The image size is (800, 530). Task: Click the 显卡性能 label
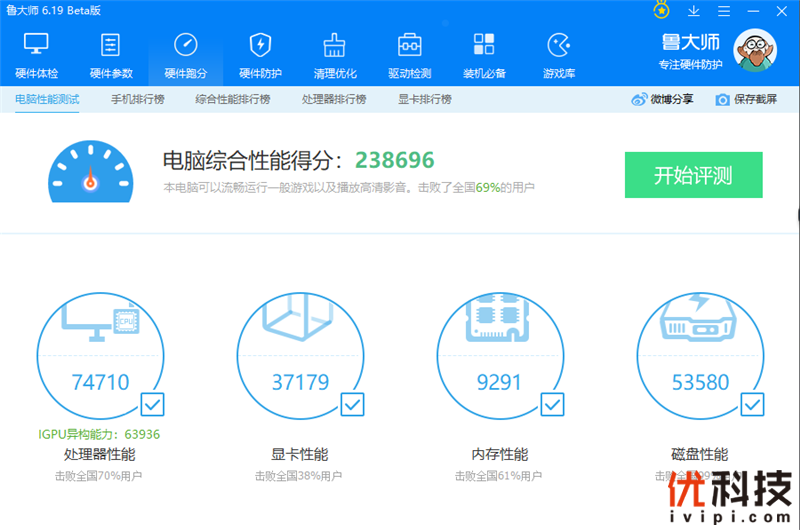click(299, 454)
